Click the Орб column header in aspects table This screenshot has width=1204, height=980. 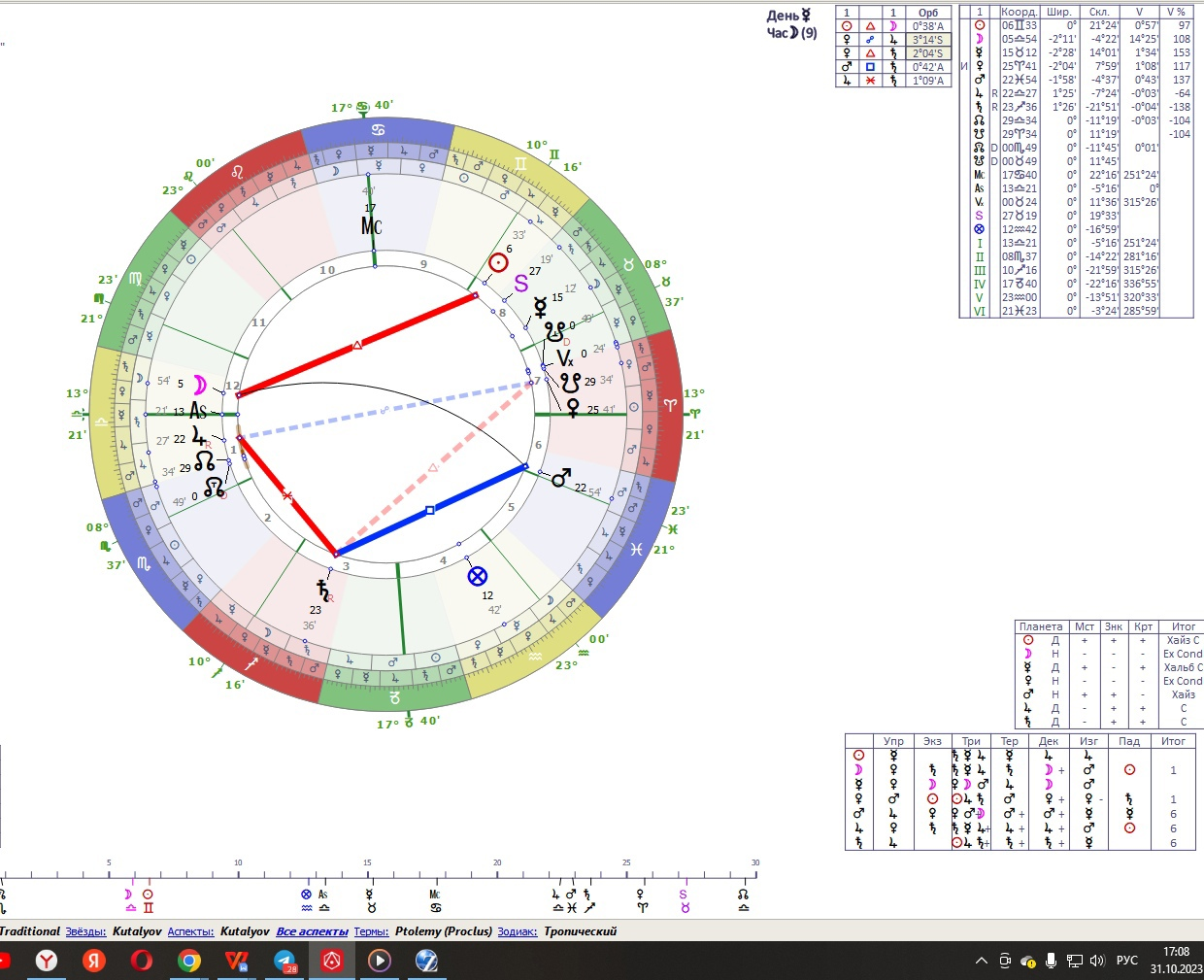[x=928, y=13]
